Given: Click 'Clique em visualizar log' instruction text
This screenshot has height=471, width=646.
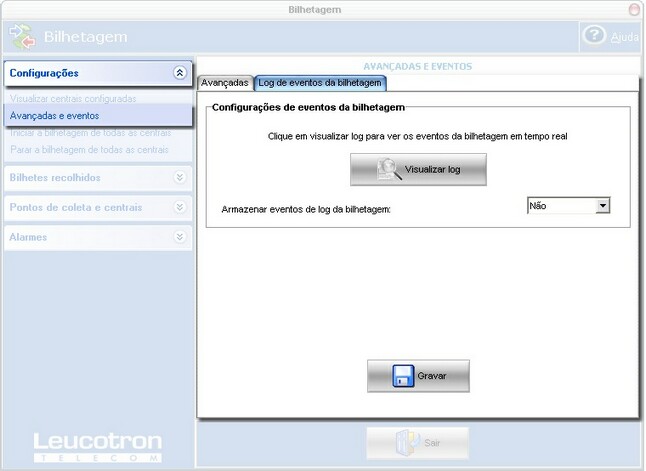Looking at the screenshot, I should [x=417, y=136].
